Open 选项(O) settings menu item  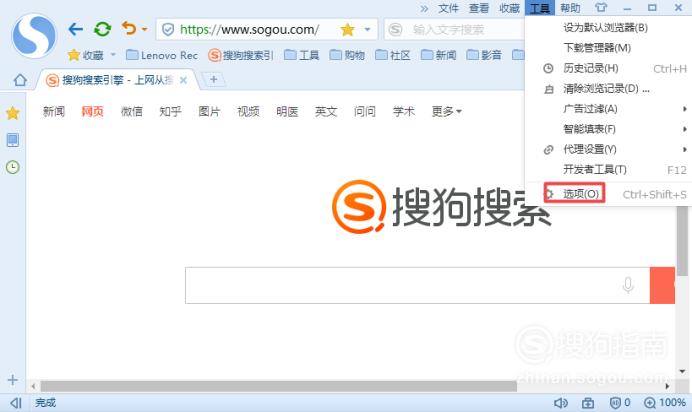click(609, 194)
